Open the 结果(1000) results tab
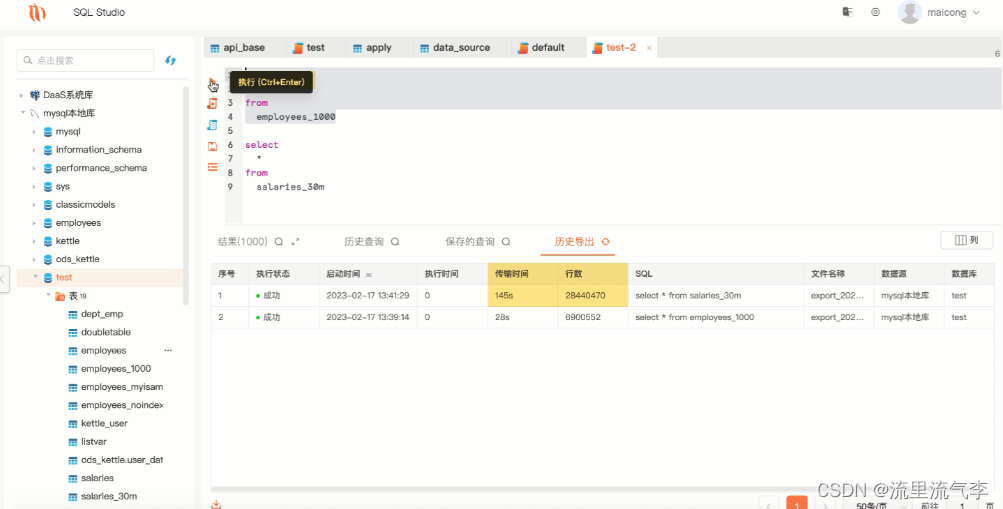This screenshot has width=1003, height=509. pyautogui.click(x=242, y=242)
